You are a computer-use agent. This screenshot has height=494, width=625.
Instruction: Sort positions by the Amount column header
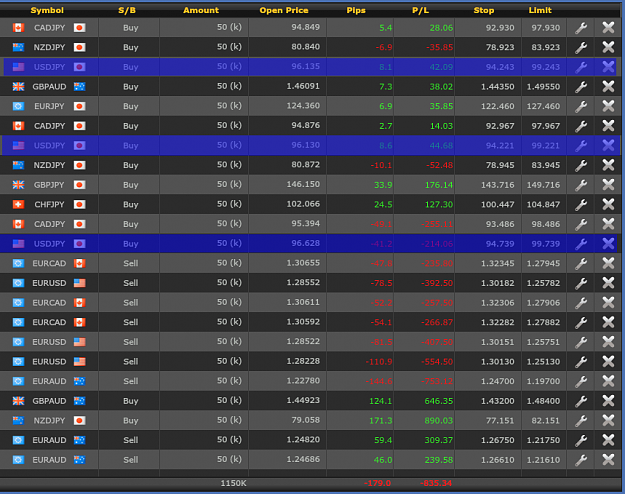click(x=201, y=10)
